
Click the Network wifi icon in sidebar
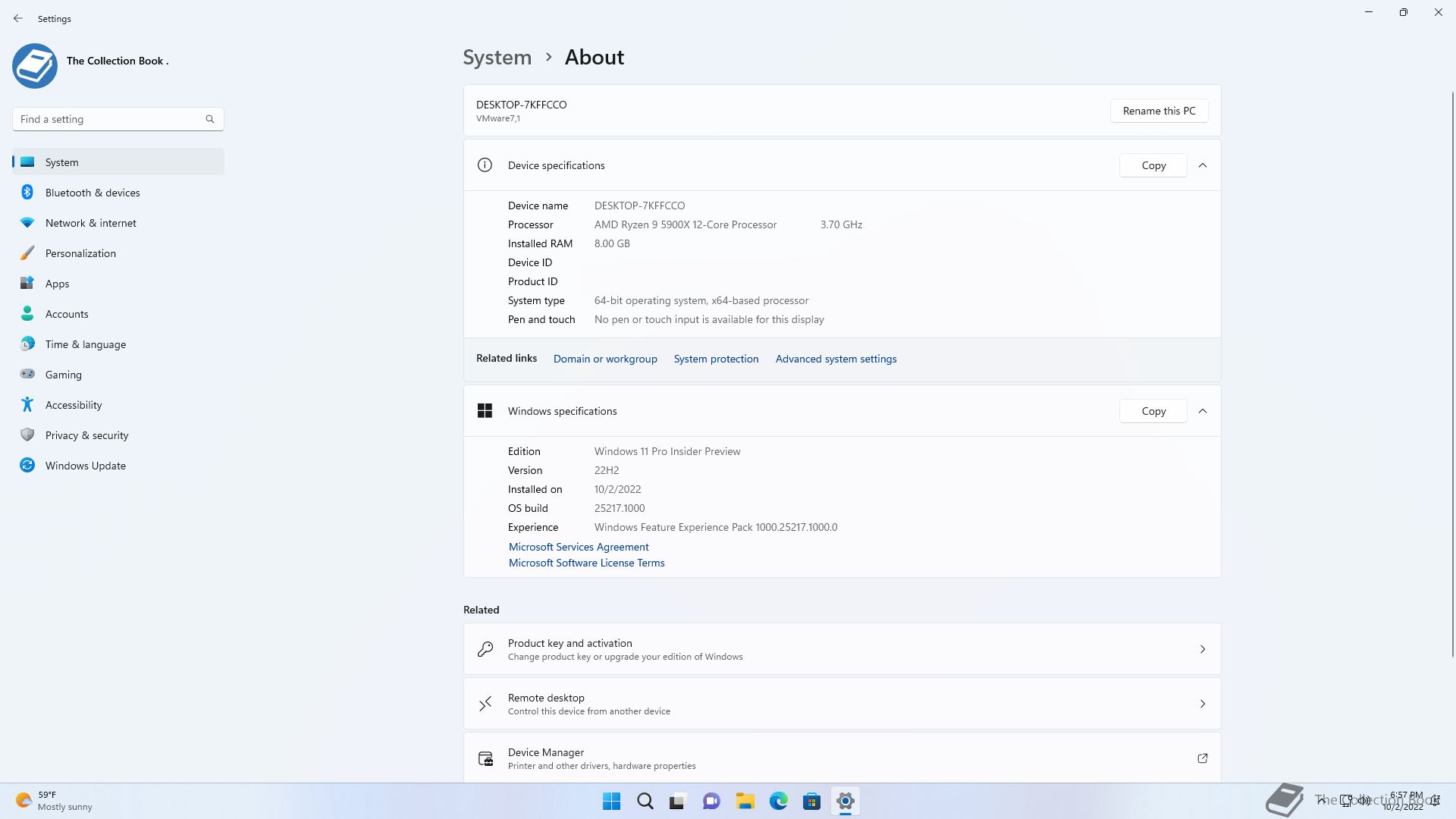(x=27, y=223)
